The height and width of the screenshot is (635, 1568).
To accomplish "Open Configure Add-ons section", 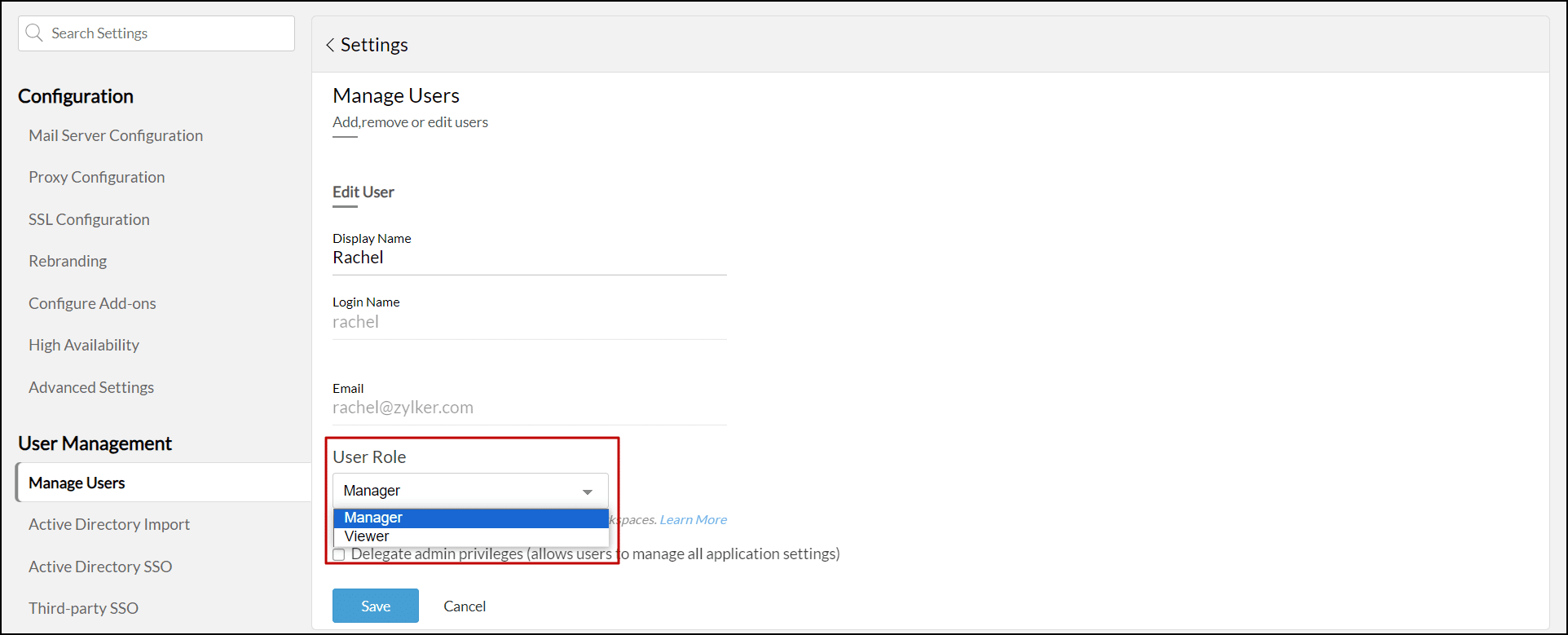I will (x=92, y=303).
